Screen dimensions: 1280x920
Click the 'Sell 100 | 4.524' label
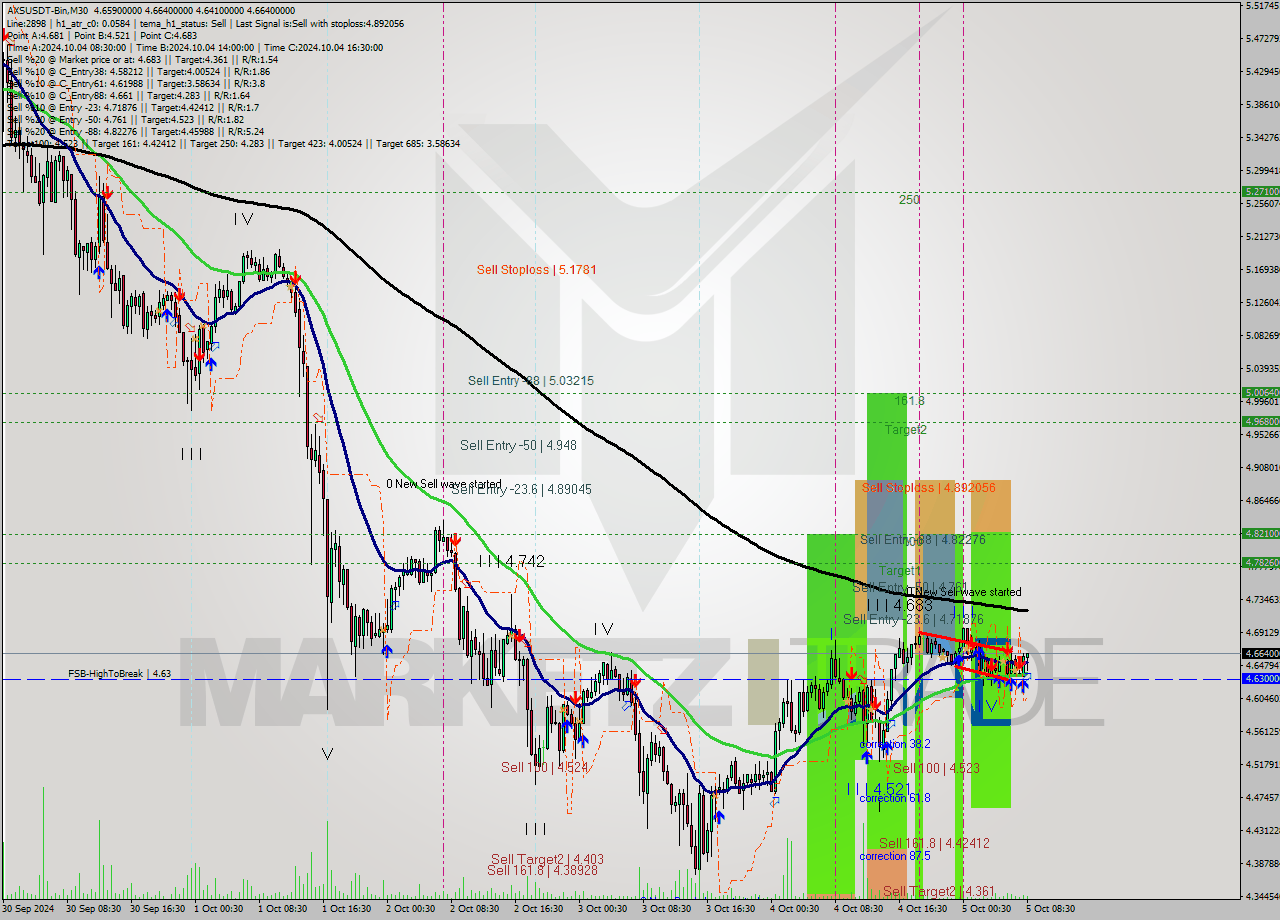point(544,768)
